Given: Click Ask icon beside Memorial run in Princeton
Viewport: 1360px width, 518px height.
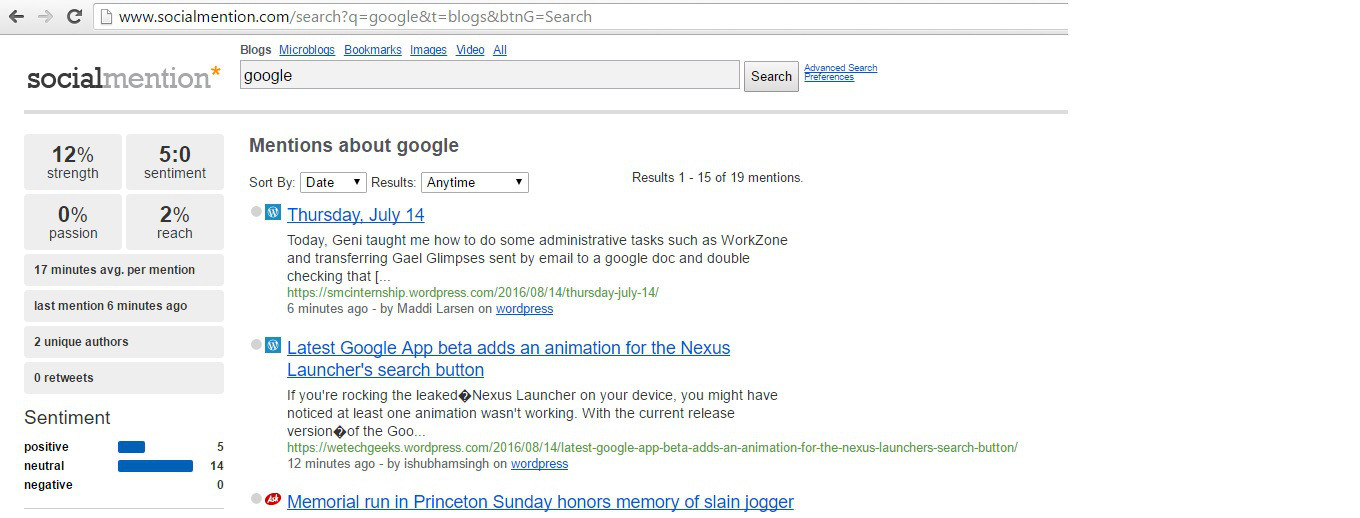Looking at the screenshot, I should pos(273,499).
